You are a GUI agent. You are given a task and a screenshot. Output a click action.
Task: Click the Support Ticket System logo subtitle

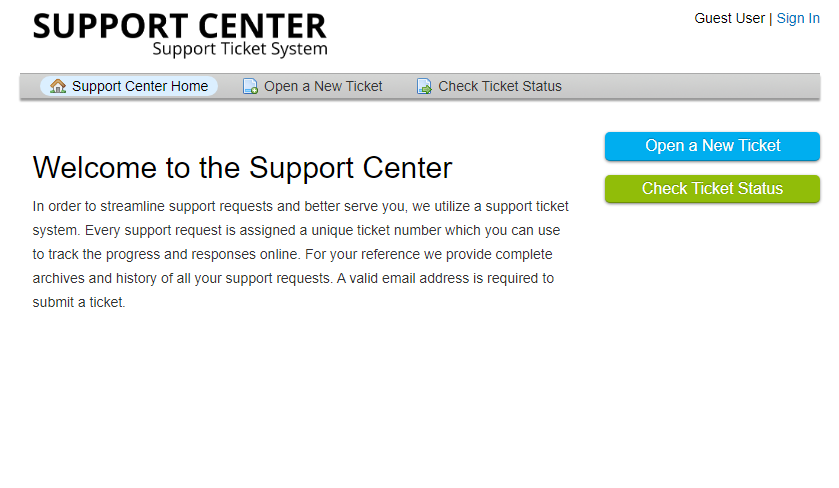pyautogui.click(x=240, y=49)
